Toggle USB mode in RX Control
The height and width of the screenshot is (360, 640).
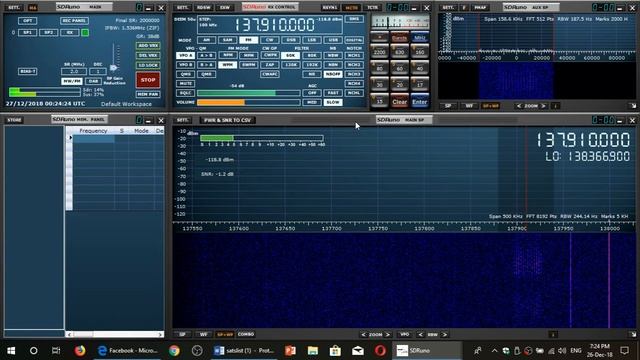333,40
